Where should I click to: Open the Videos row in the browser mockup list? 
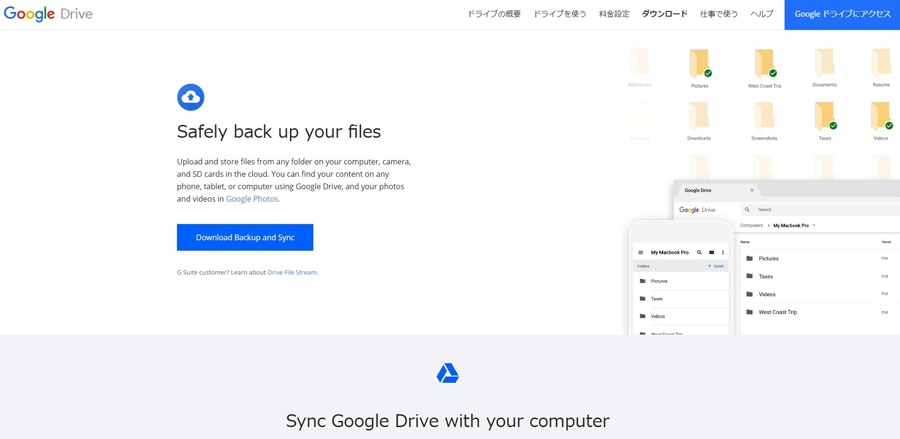pos(820,294)
